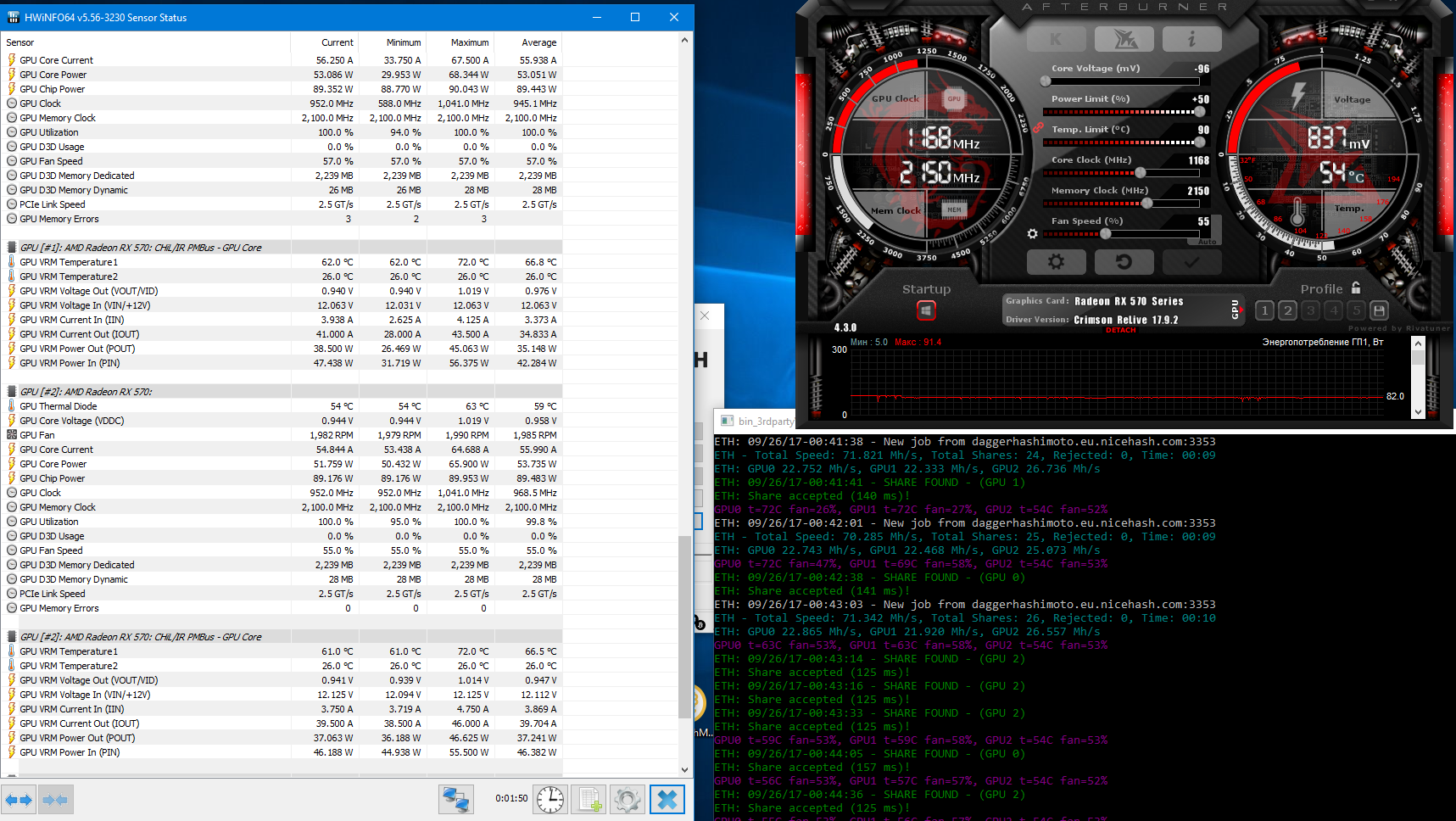Adjust Core Clock slider handle
The height and width of the screenshot is (821, 1456).
click(1141, 173)
